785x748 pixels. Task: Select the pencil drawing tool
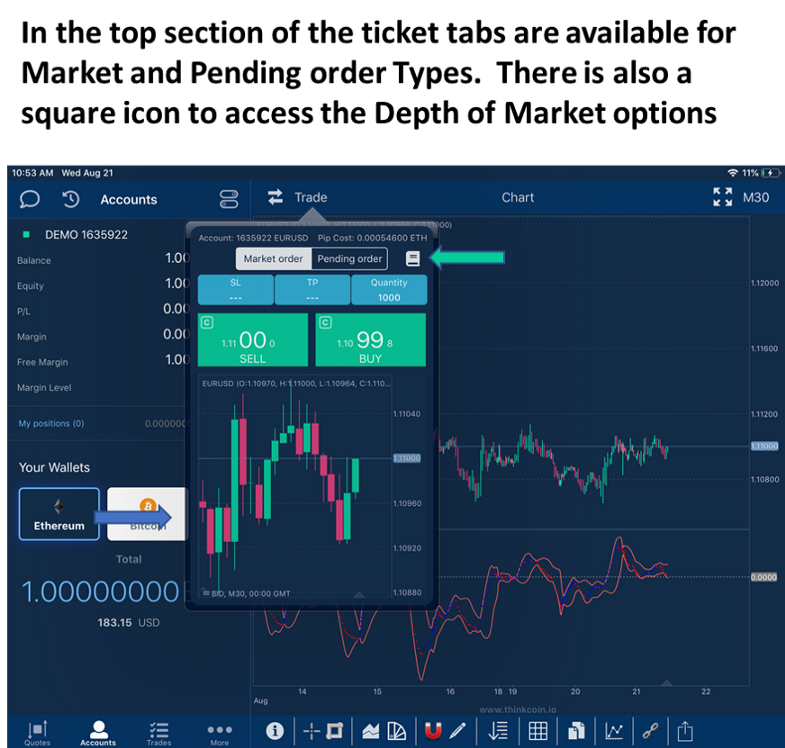458,731
